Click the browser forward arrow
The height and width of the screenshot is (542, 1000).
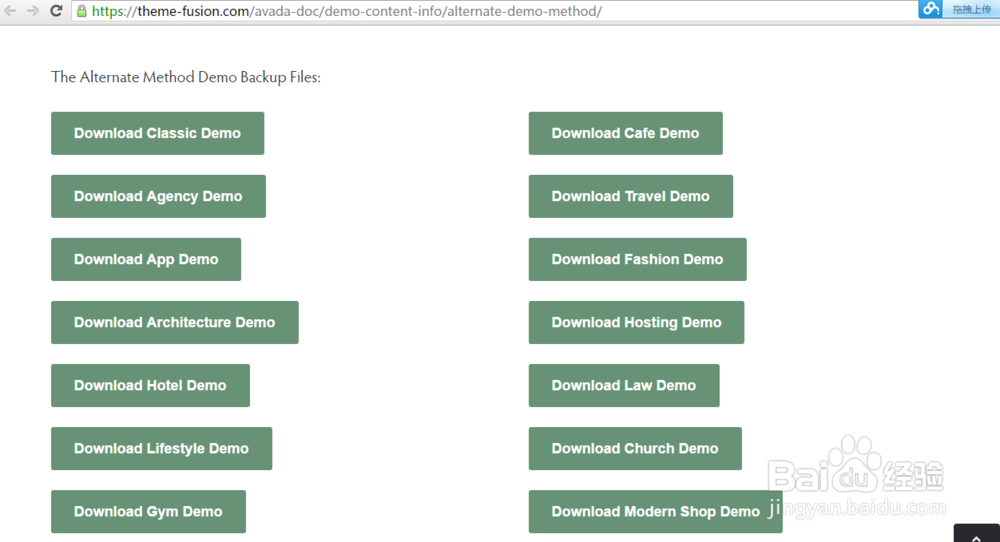click(33, 11)
